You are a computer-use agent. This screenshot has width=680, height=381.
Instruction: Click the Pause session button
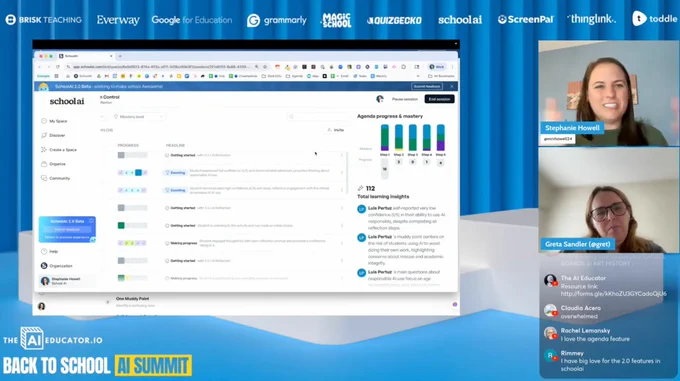pos(405,99)
